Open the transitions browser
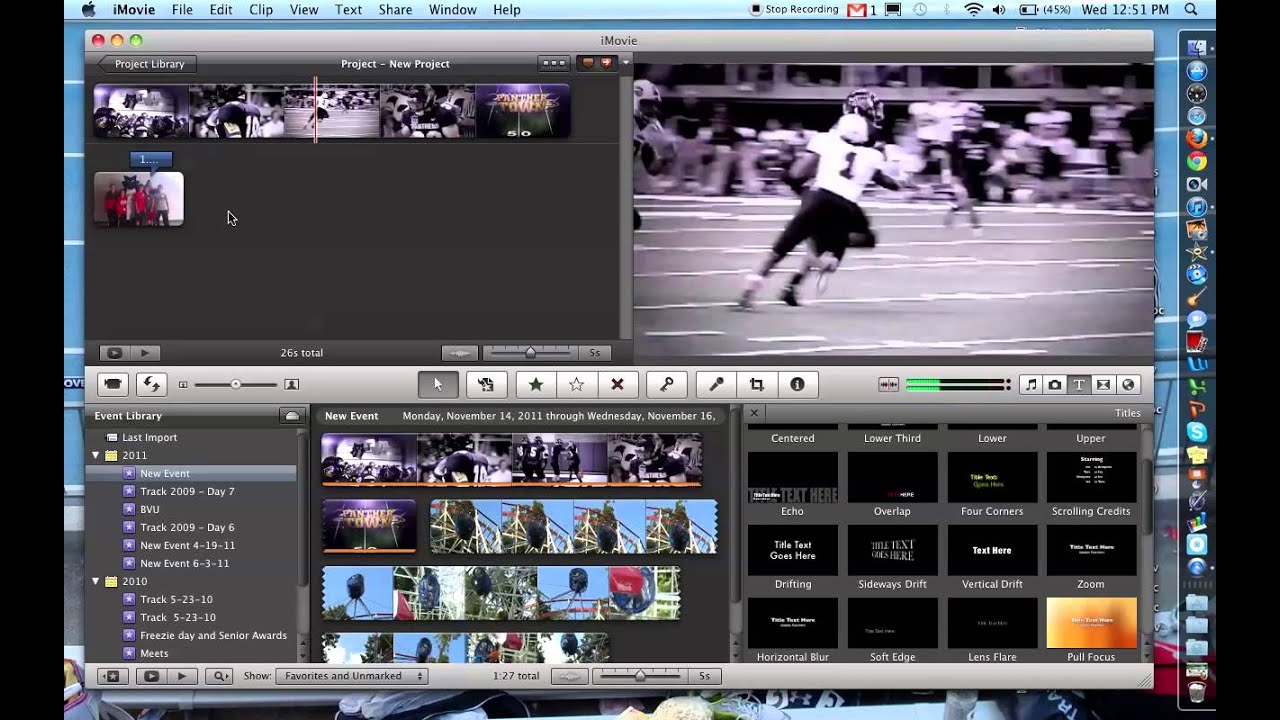This screenshot has height=720, width=1280. 1103,385
